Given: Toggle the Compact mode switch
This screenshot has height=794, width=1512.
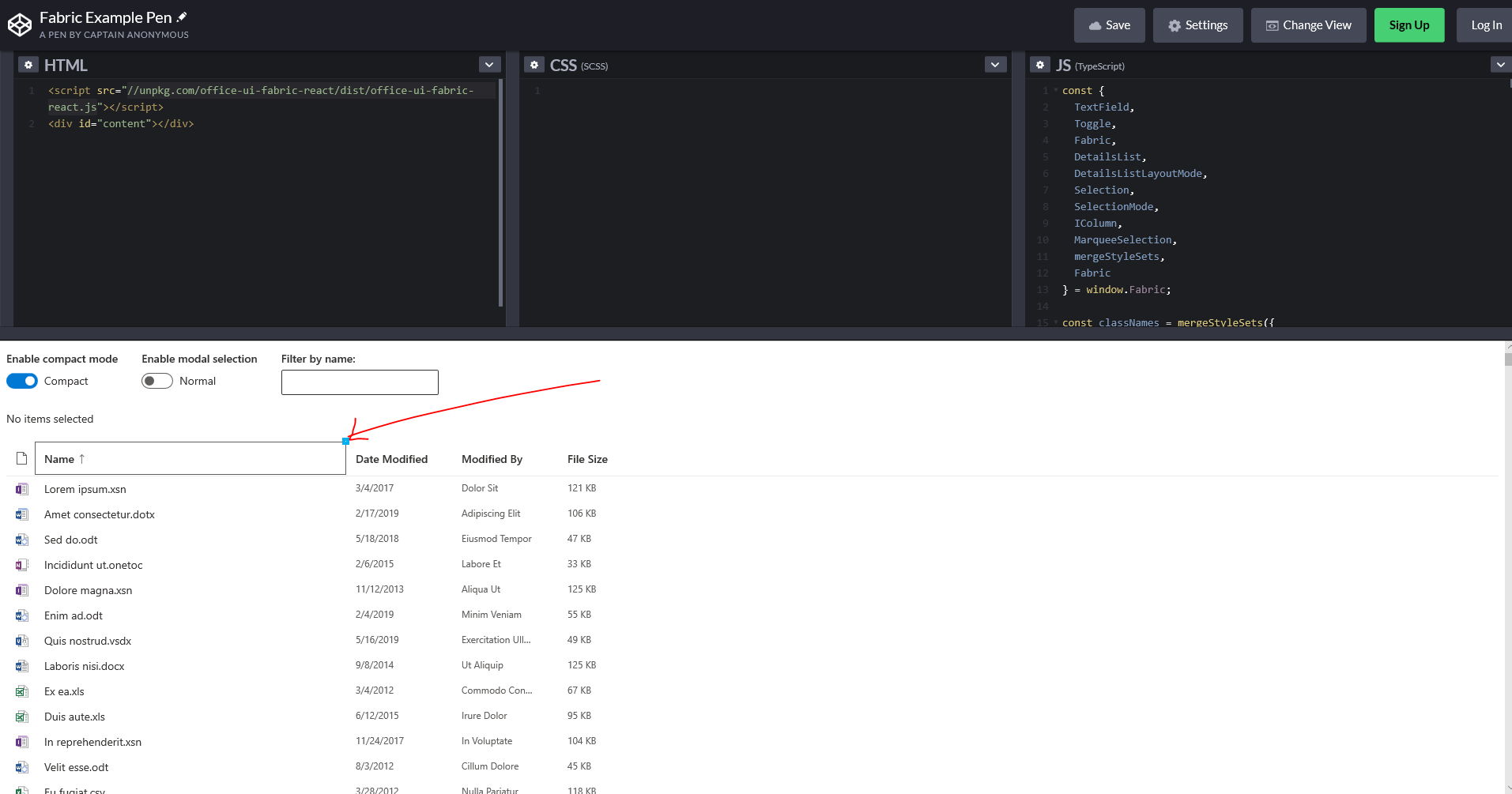Looking at the screenshot, I should tap(22, 381).
